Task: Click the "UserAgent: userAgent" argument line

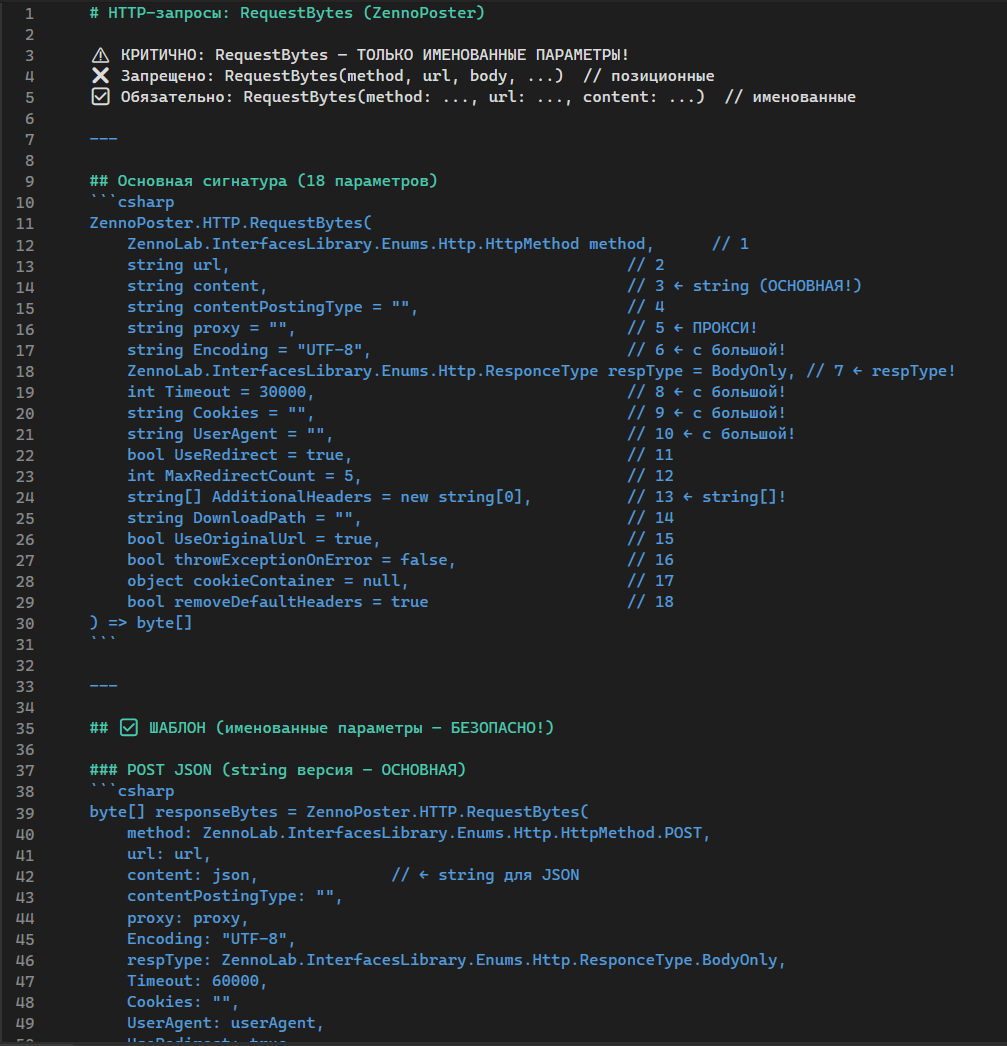Action: (225, 1022)
